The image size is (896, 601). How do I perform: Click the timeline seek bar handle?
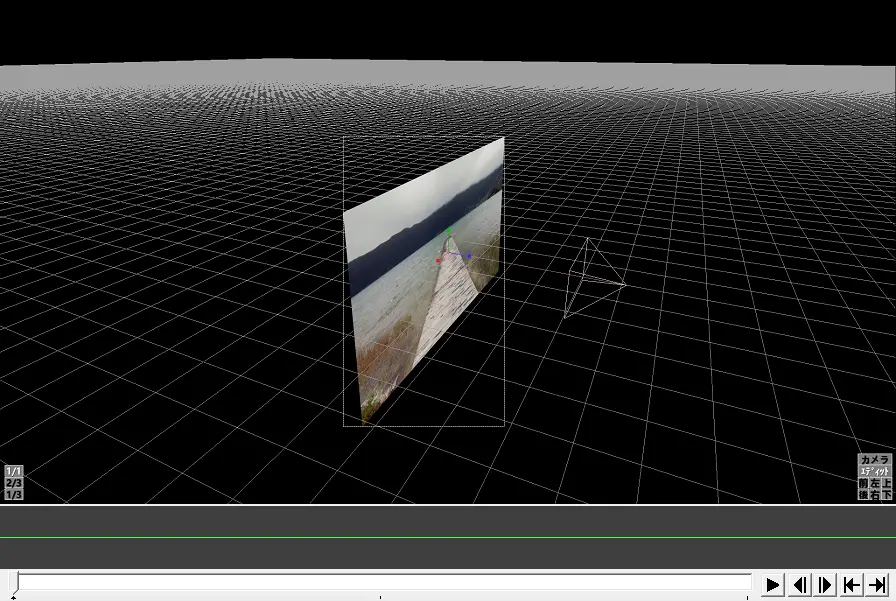point(15,584)
